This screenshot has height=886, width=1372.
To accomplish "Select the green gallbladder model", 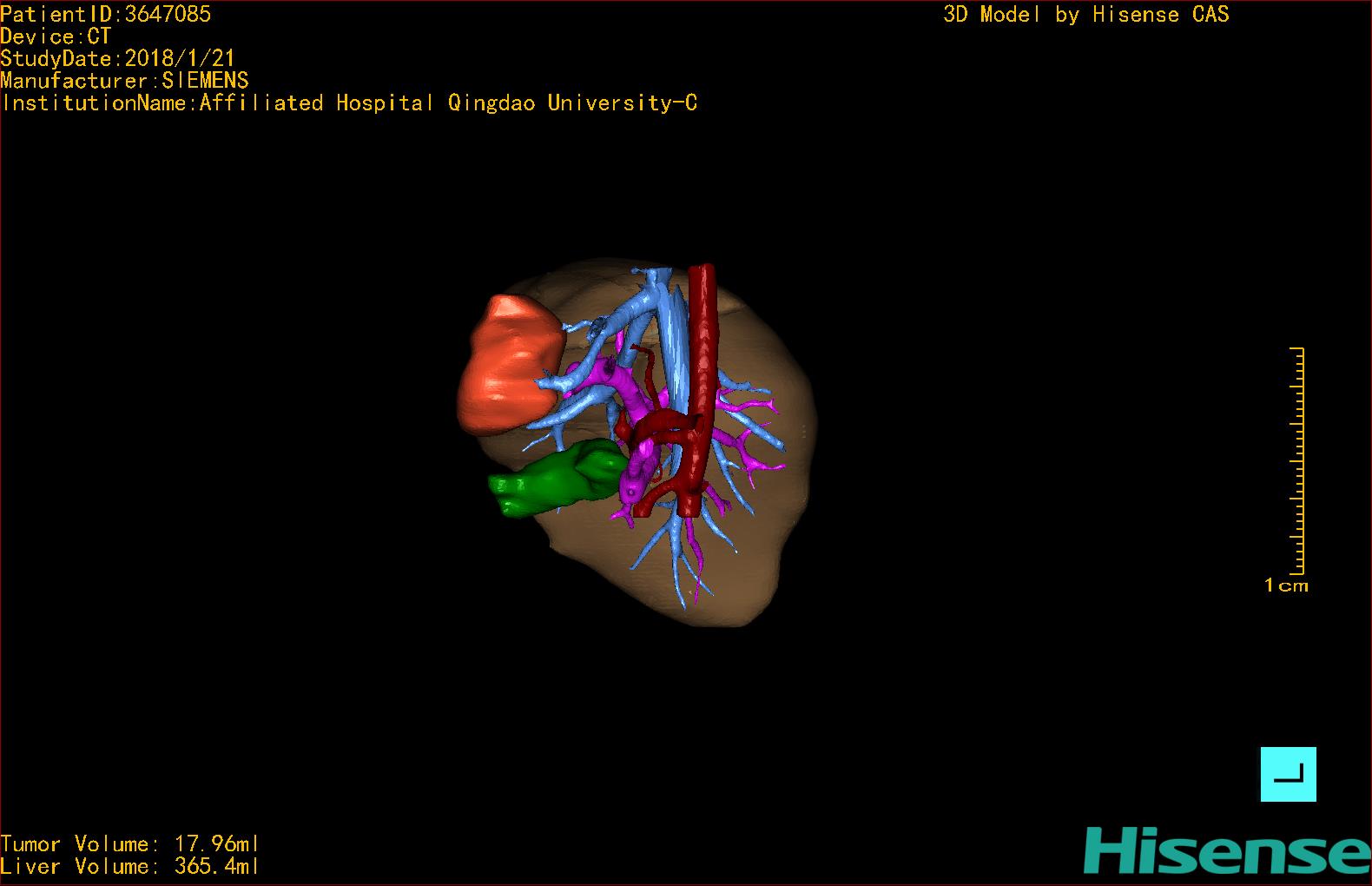I will (556, 479).
